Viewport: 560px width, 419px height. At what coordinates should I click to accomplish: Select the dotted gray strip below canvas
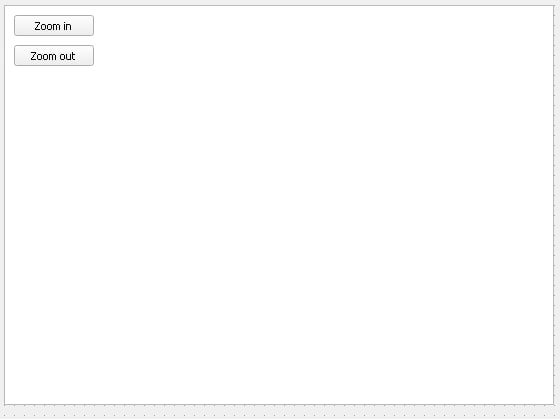(x=280, y=412)
